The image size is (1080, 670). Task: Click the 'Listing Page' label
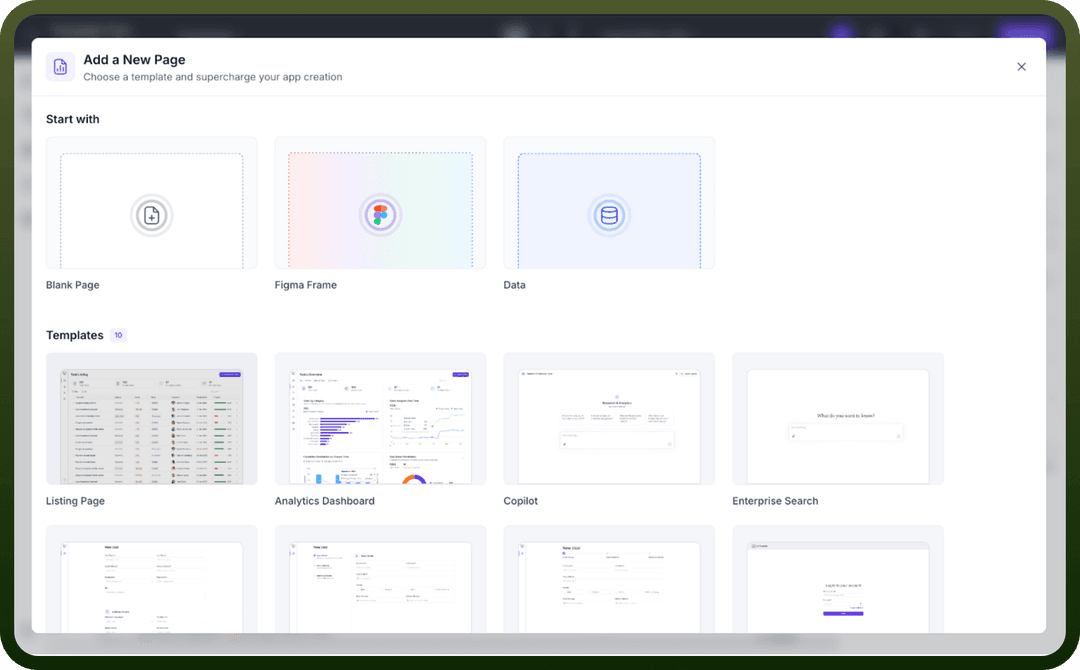75,501
